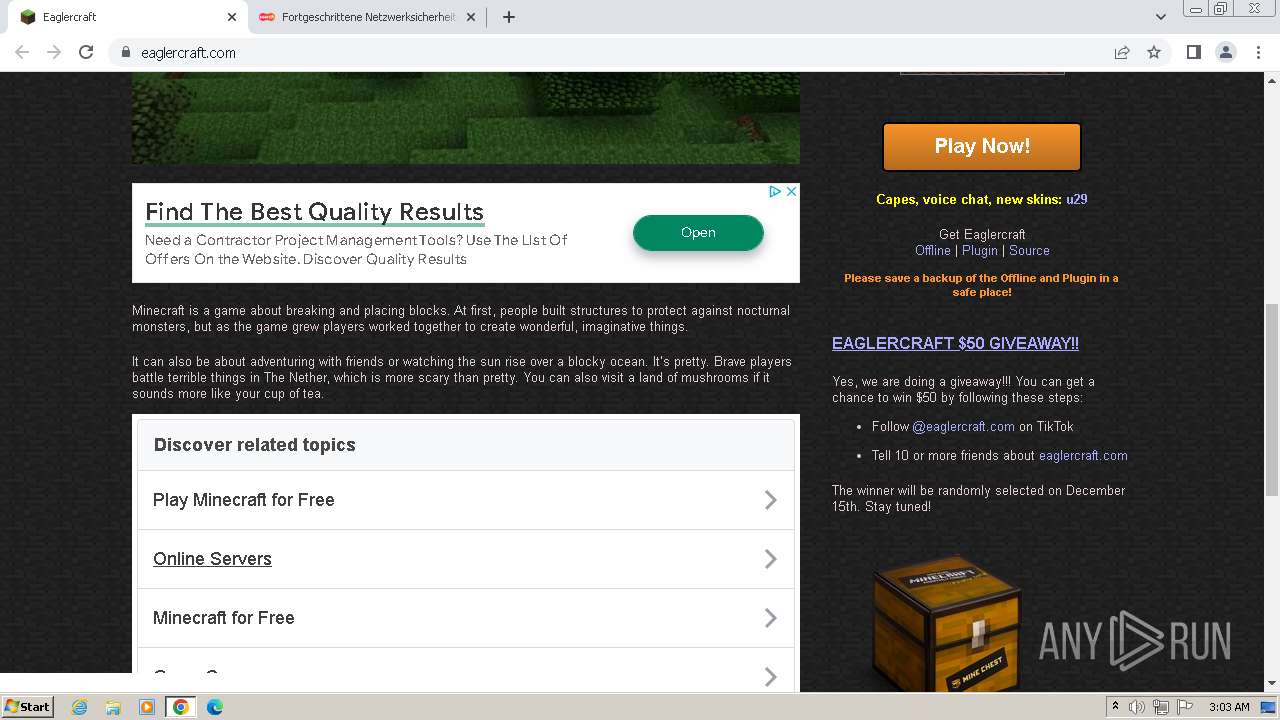Click the orange Play Now! button

(x=982, y=147)
